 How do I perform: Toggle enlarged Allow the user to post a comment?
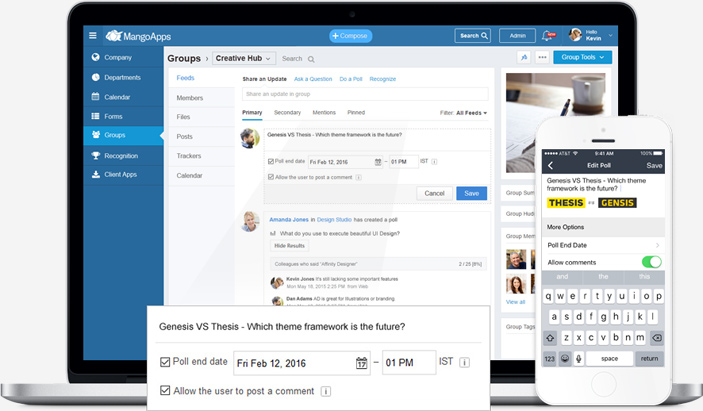coord(165,391)
